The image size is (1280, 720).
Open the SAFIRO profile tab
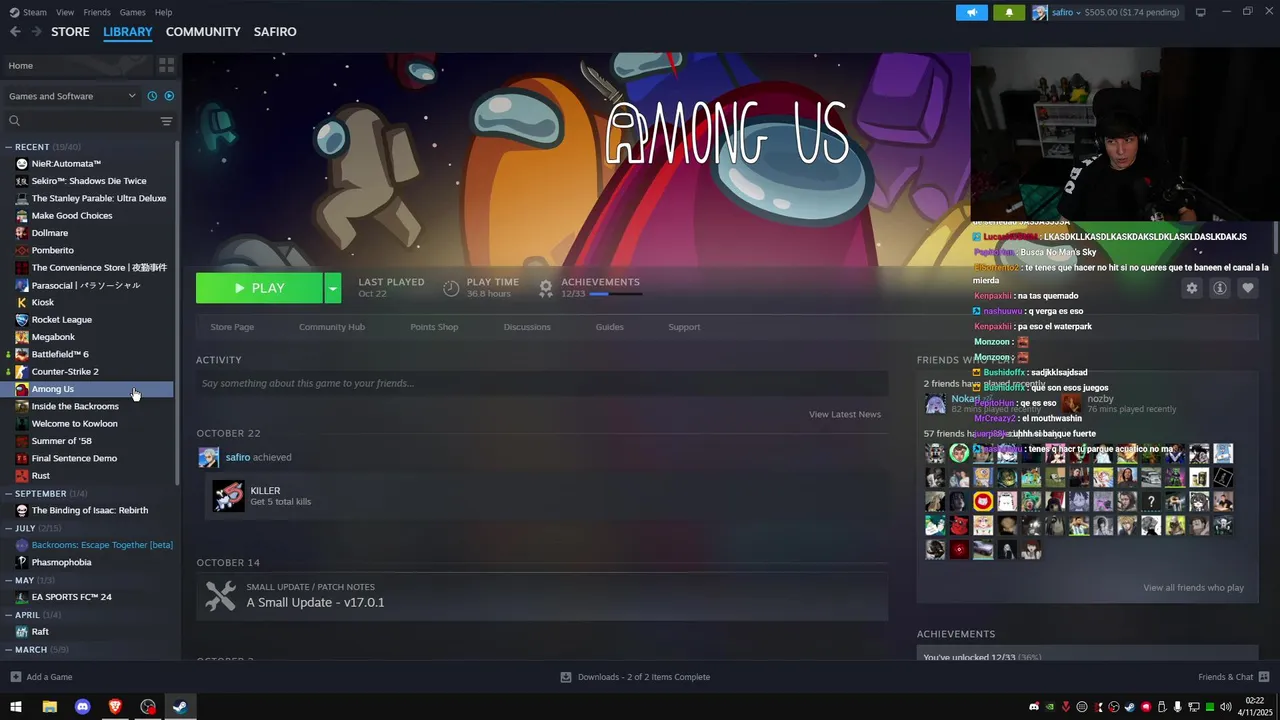275,32
